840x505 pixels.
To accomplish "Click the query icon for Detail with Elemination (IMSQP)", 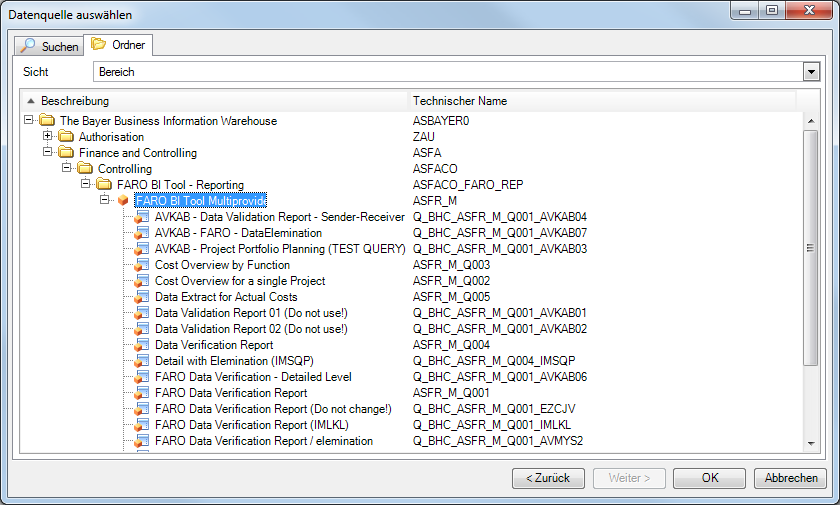I will 141,361.
